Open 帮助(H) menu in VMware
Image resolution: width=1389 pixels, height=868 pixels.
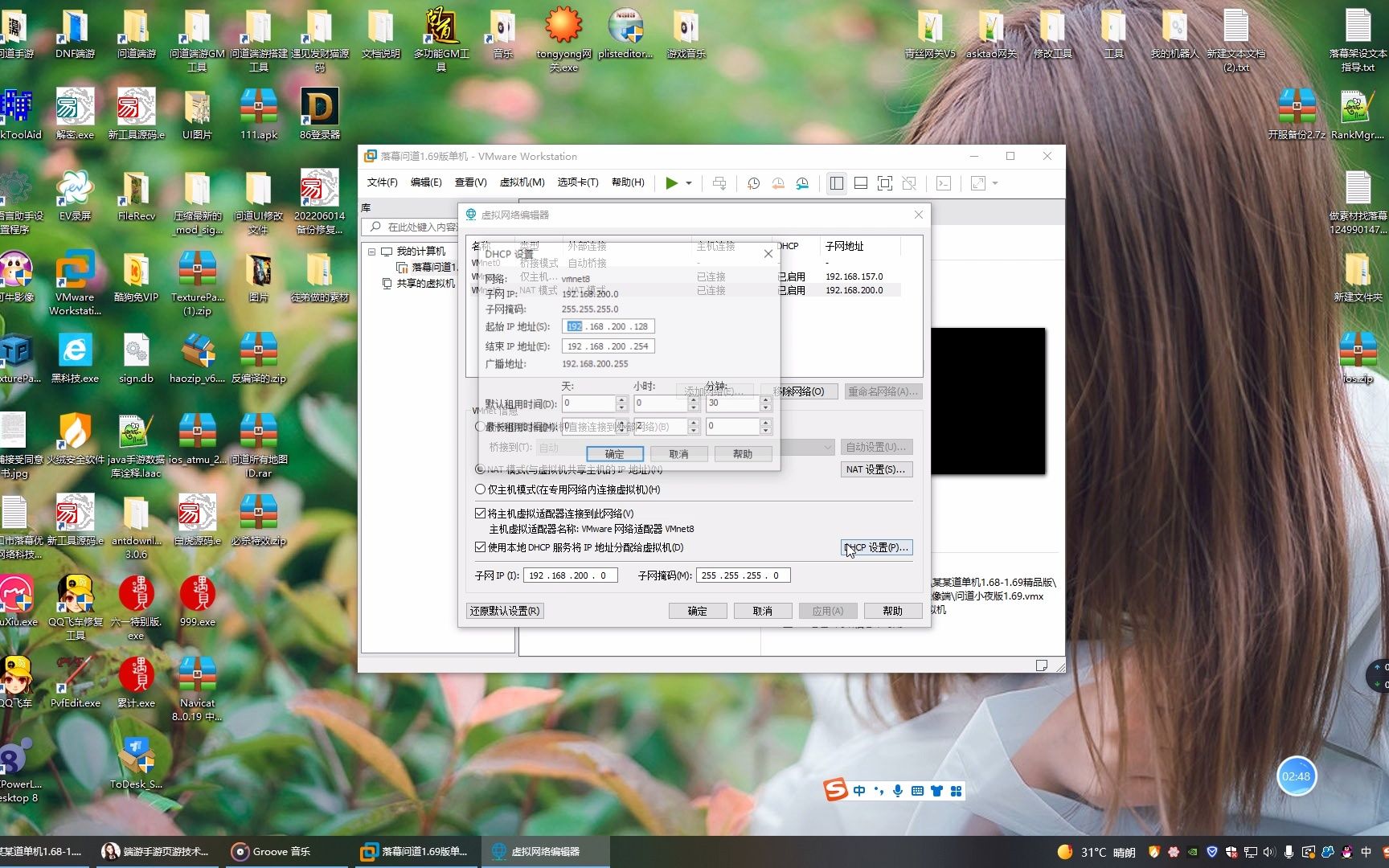click(x=628, y=182)
